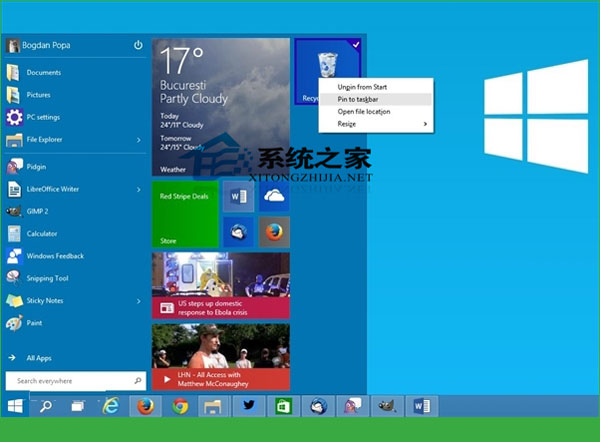Open the Matthew McConaughey video tile
The width and height of the screenshot is (600, 442).
click(x=221, y=357)
